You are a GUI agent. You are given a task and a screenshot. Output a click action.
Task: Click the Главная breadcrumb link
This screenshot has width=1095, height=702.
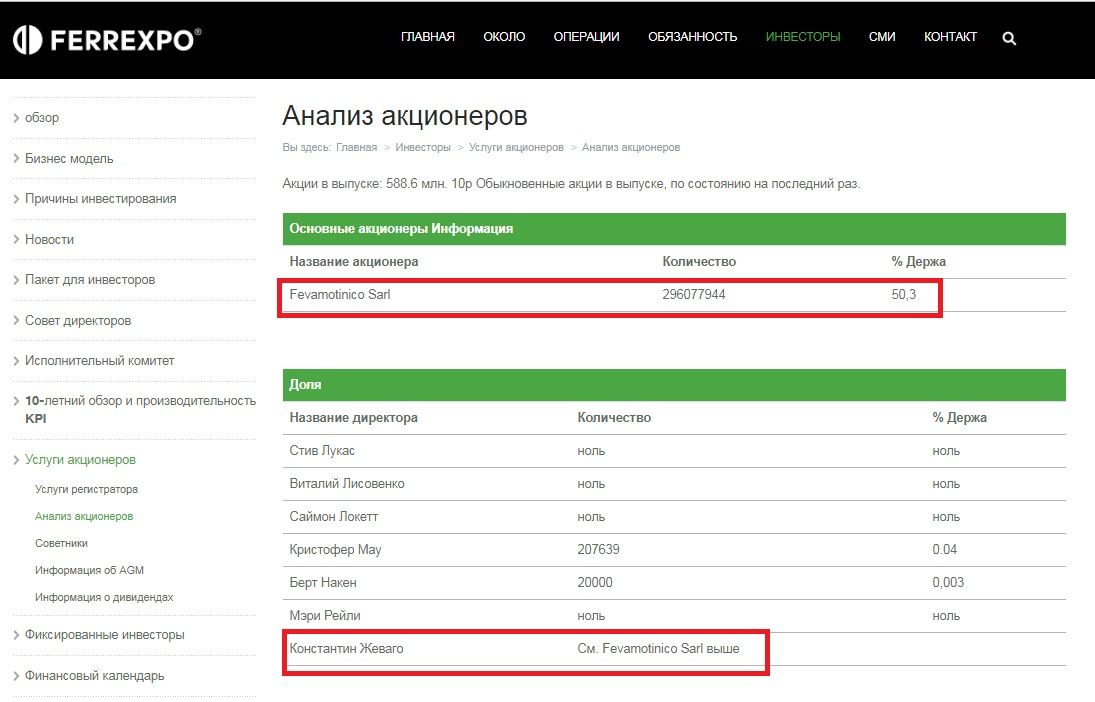pos(356,147)
